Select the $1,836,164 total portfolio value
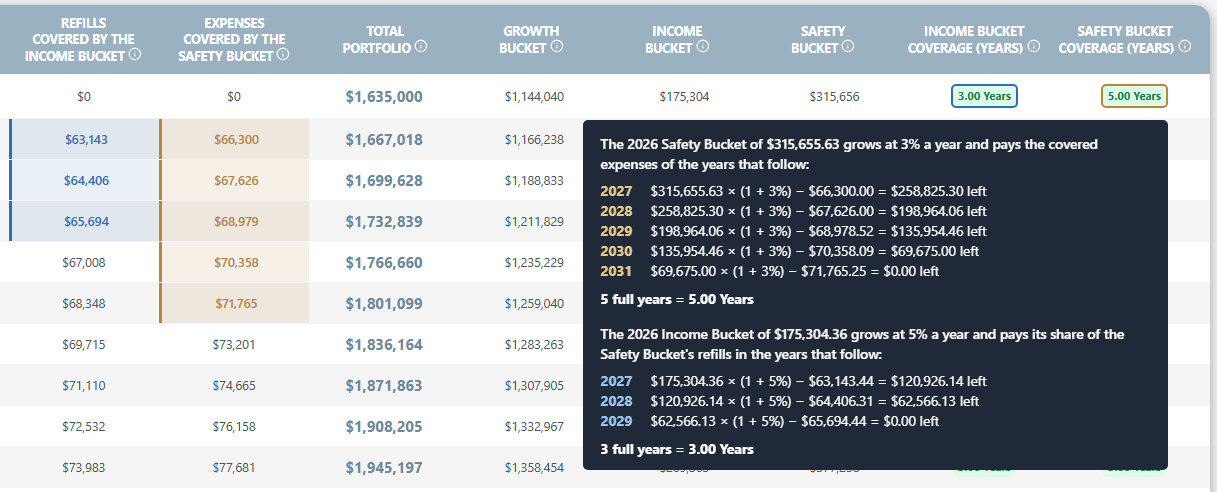The width and height of the screenshot is (1217, 492). (x=384, y=344)
